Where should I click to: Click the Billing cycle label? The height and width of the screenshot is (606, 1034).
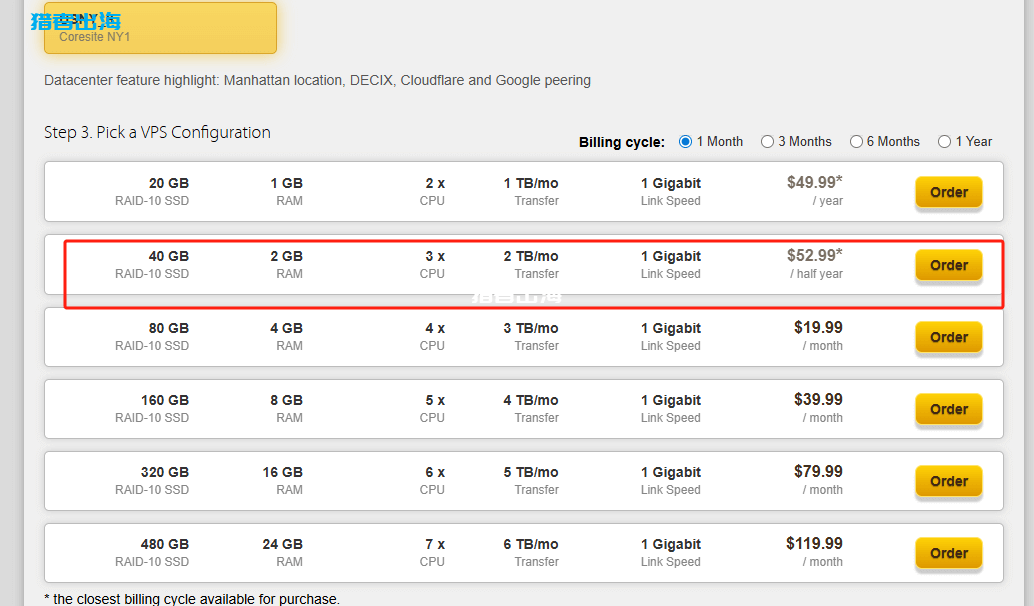pos(621,142)
